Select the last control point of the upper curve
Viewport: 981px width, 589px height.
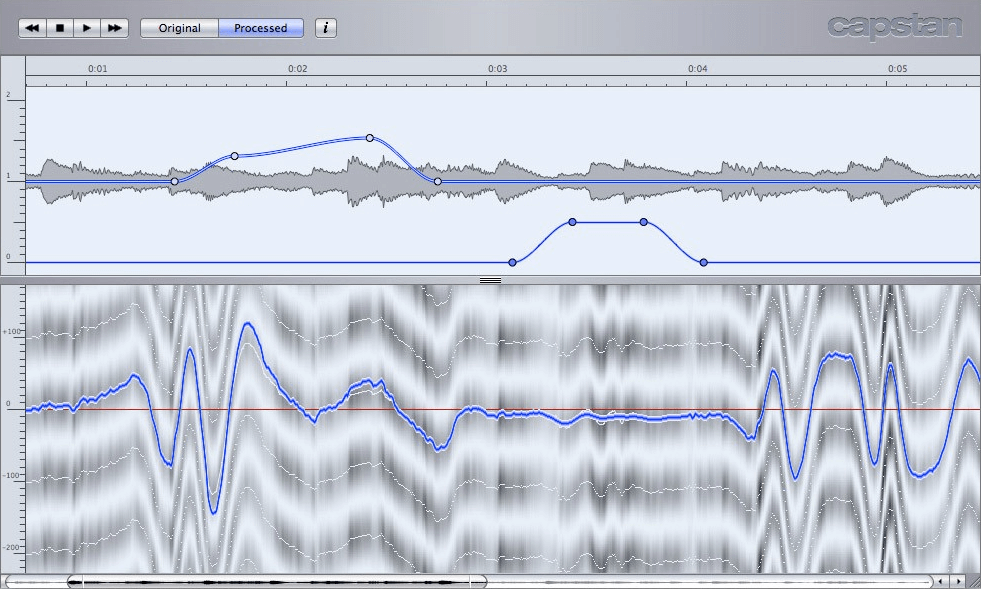(438, 181)
